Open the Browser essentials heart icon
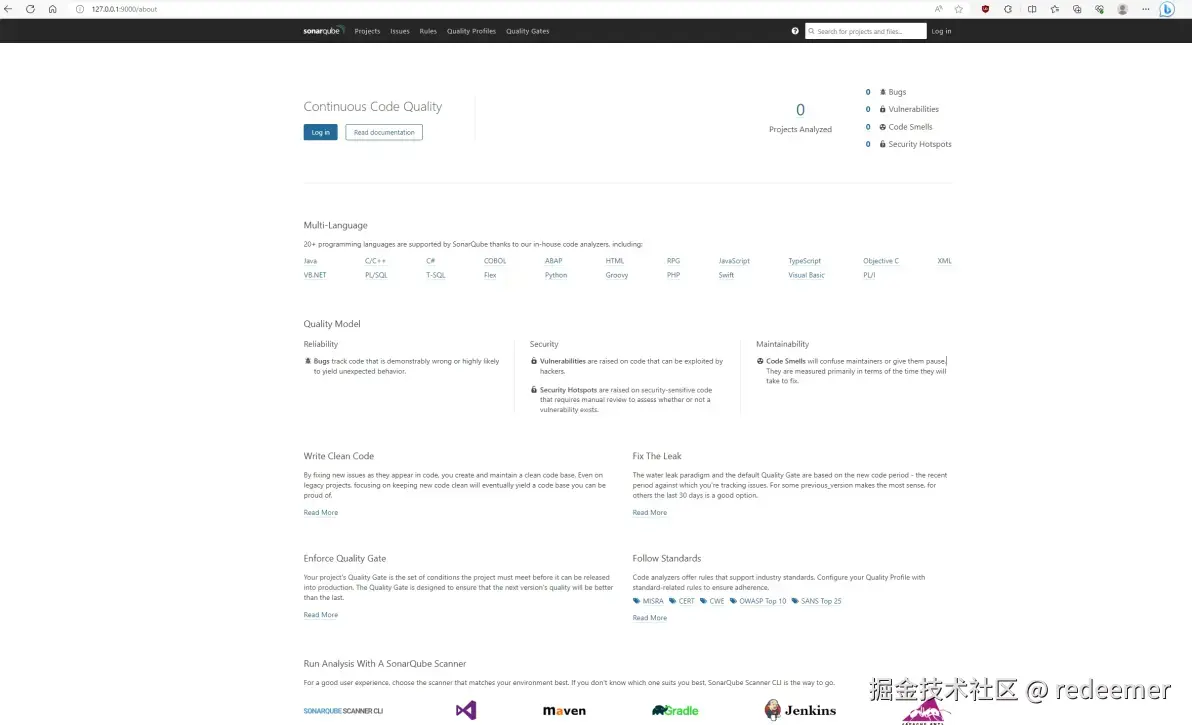 (x=1099, y=9)
